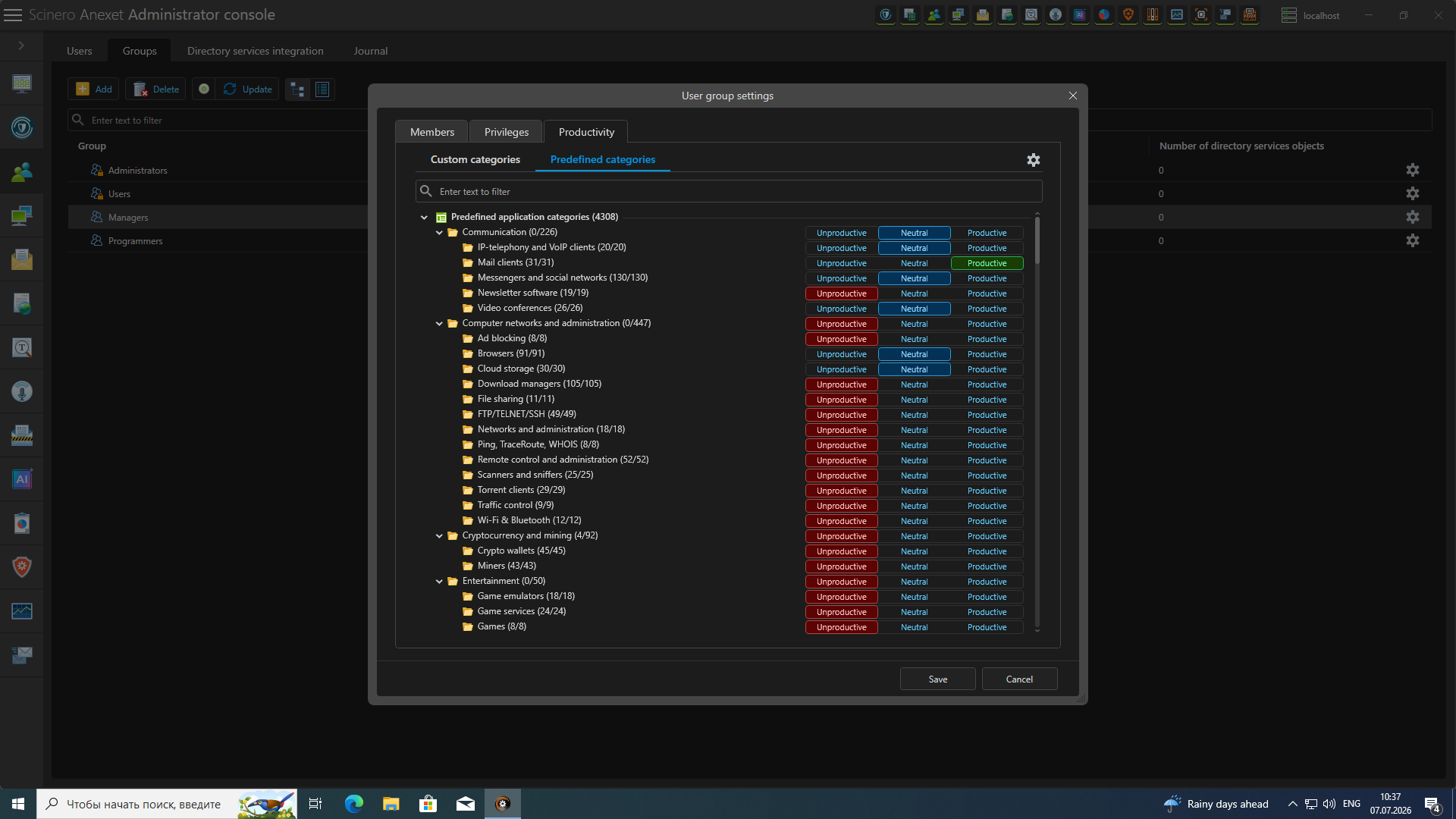Image resolution: width=1456 pixels, height=819 pixels.
Task: Open the line chart monitoring sidebar icon
Action: [22, 611]
